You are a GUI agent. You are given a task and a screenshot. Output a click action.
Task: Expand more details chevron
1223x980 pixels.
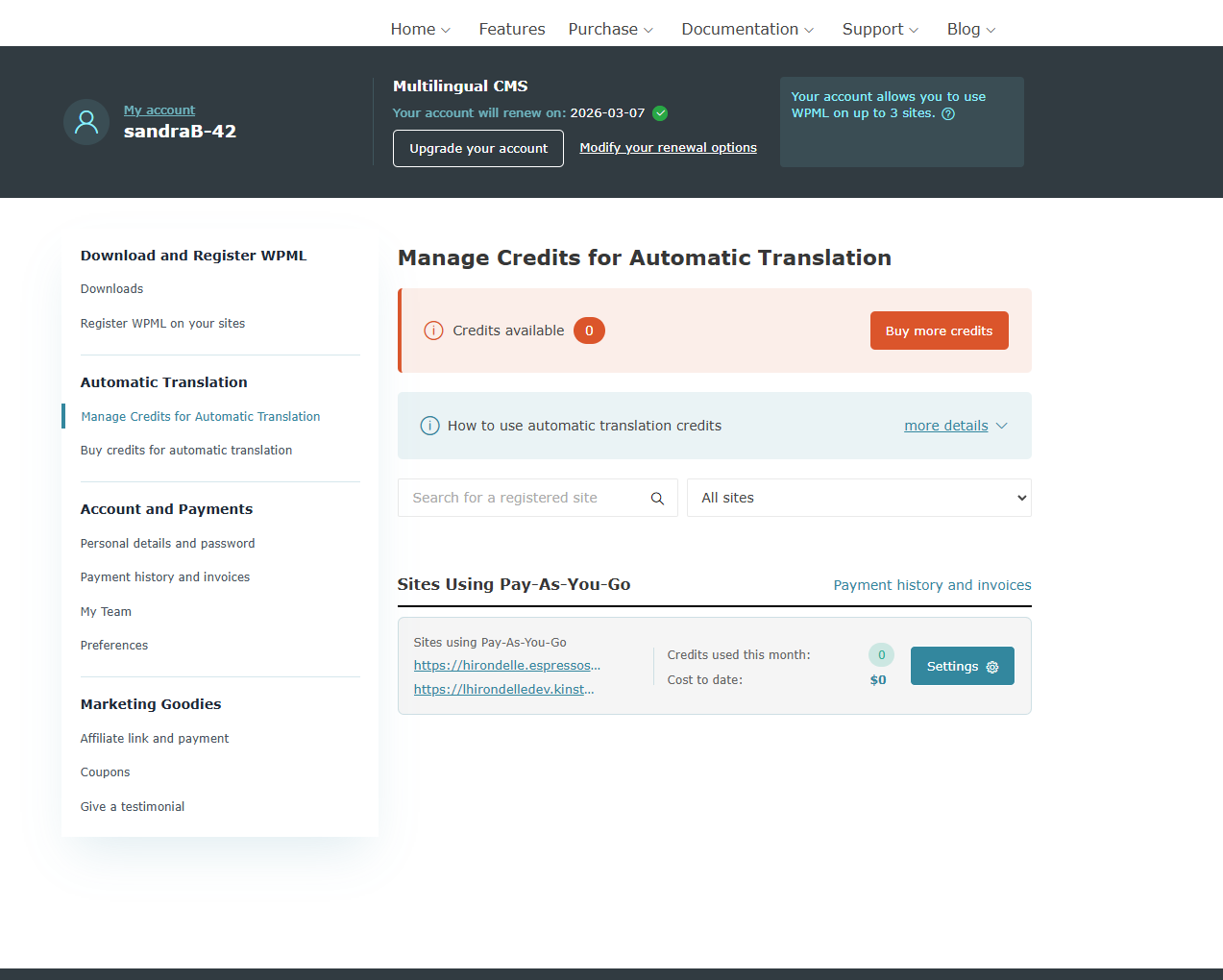click(x=1002, y=426)
